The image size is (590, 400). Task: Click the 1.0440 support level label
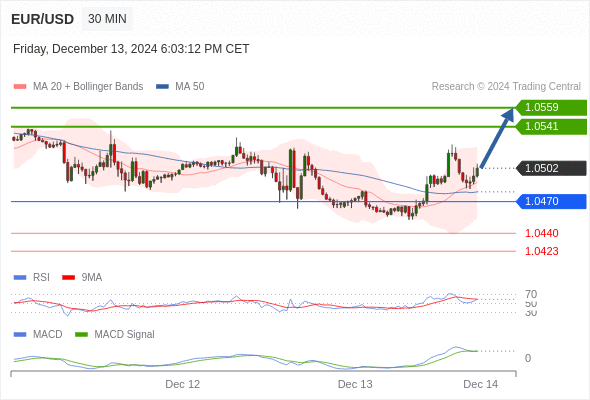pos(541,233)
